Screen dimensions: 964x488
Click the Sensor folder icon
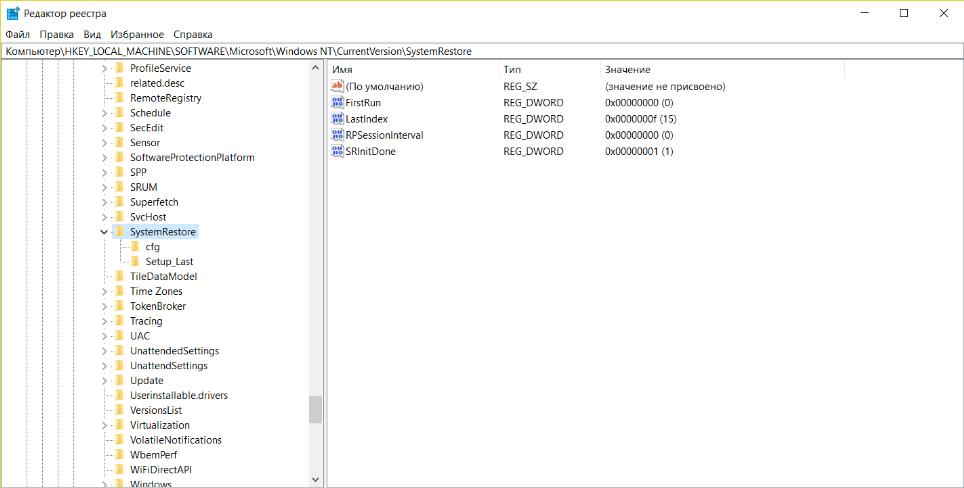[x=119, y=143]
